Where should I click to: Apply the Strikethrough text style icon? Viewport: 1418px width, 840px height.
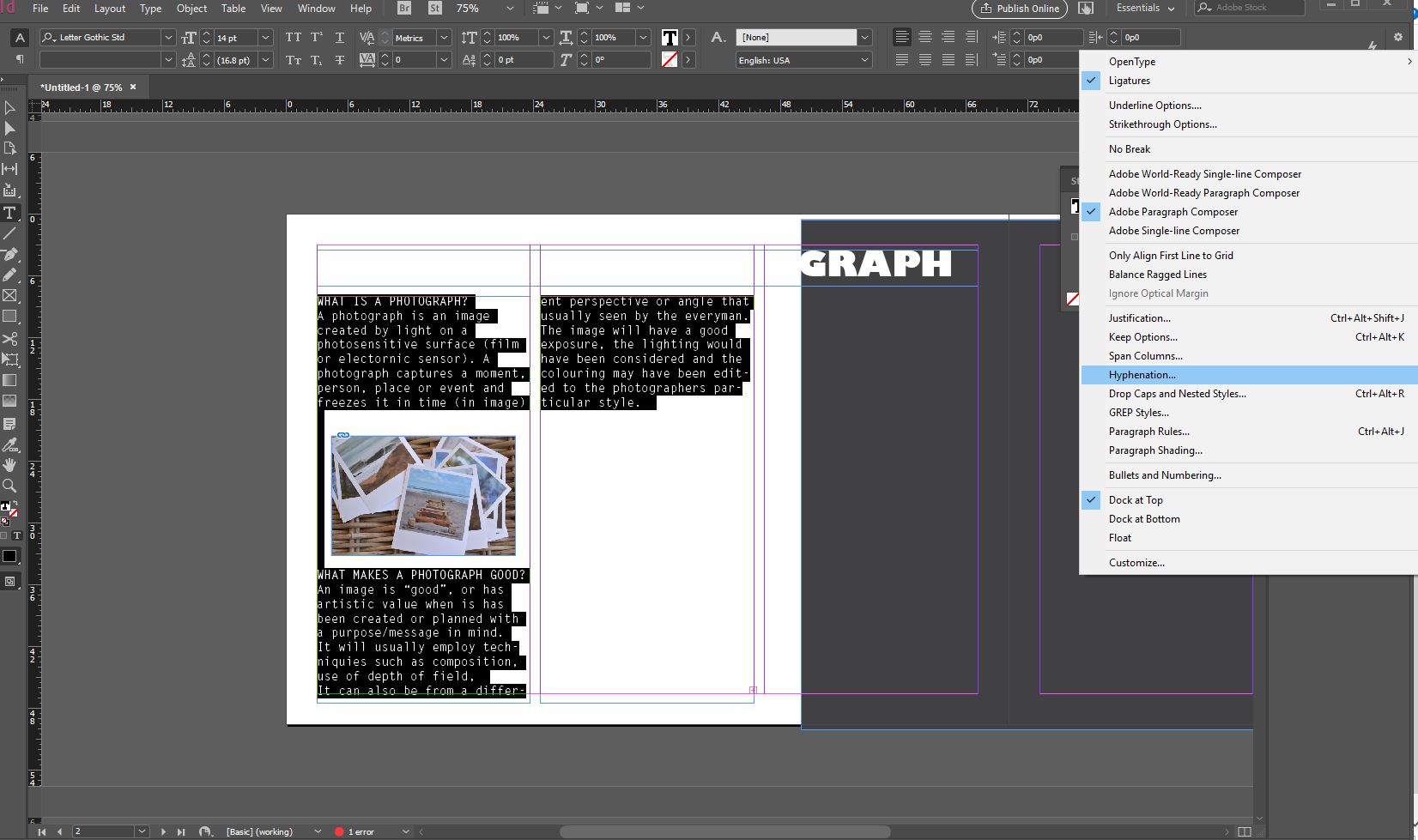coord(340,60)
